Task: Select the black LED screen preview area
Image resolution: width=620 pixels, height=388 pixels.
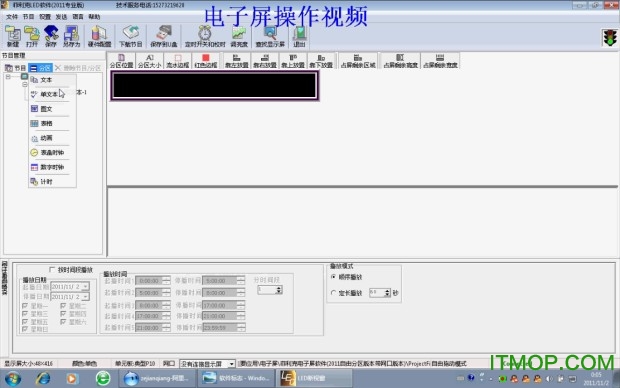Action: click(215, 85)
